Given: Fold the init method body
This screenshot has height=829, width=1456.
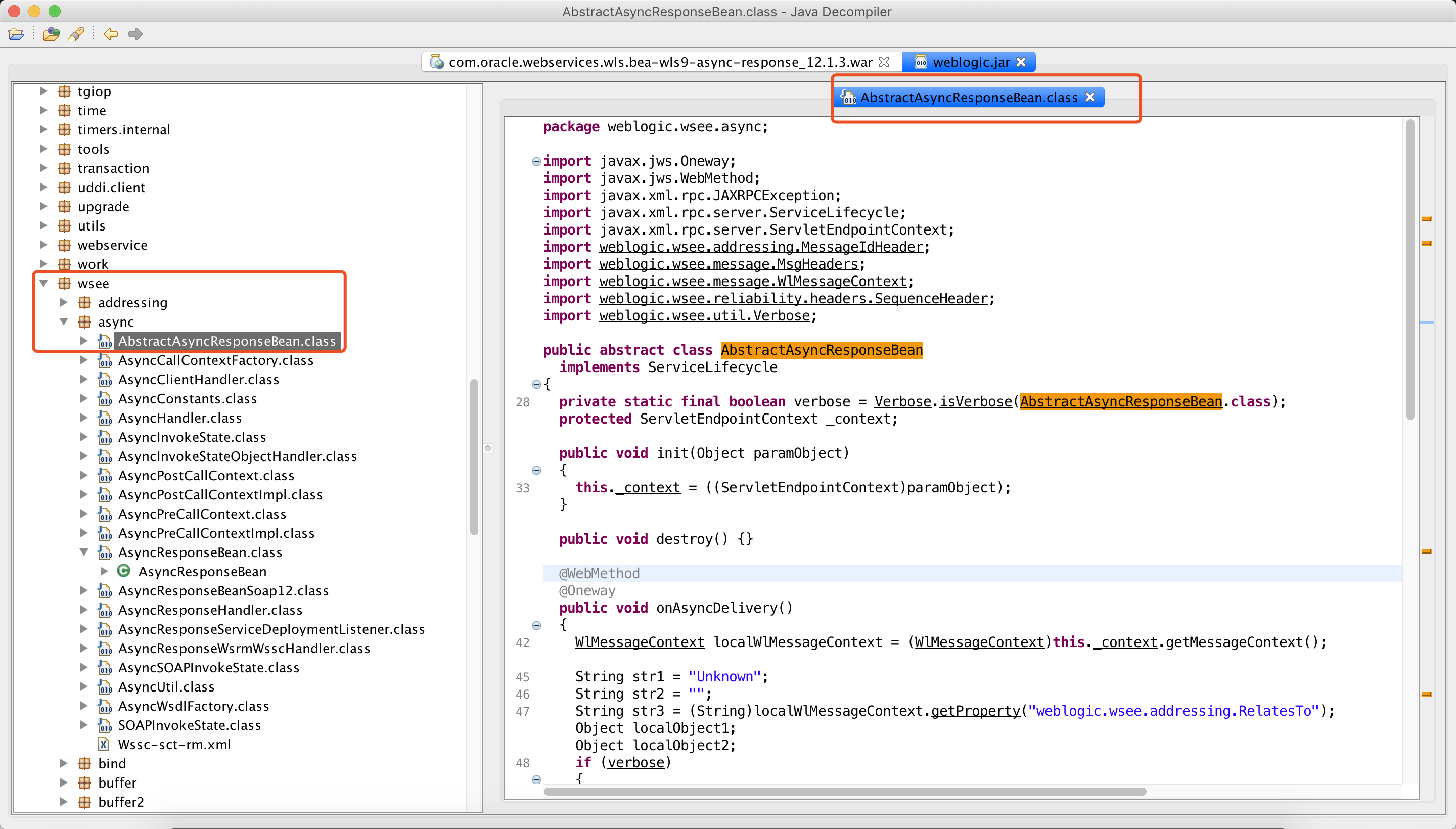Looking at the screenshot, I should coord(536,470).
